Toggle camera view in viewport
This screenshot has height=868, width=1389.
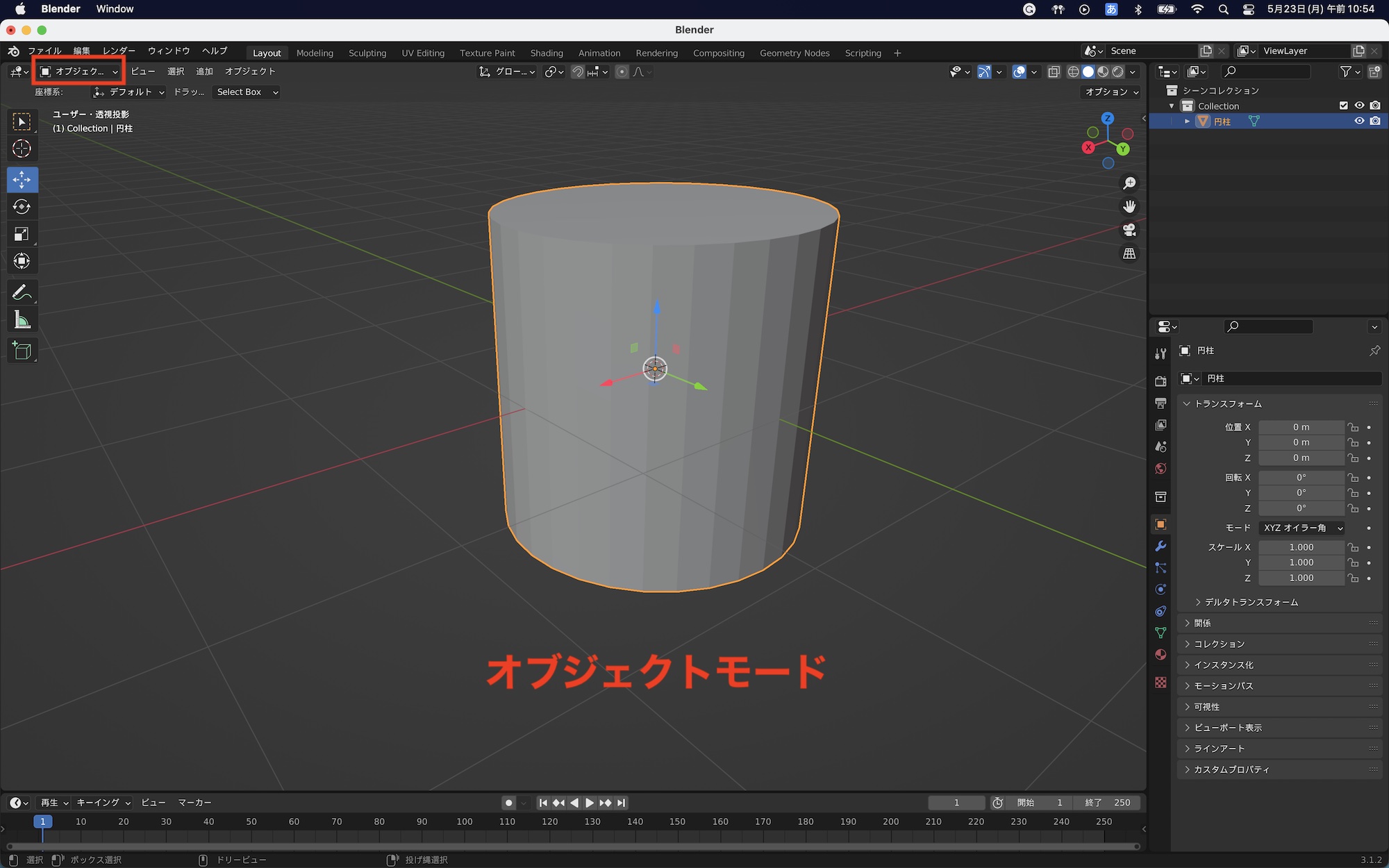1129,230
